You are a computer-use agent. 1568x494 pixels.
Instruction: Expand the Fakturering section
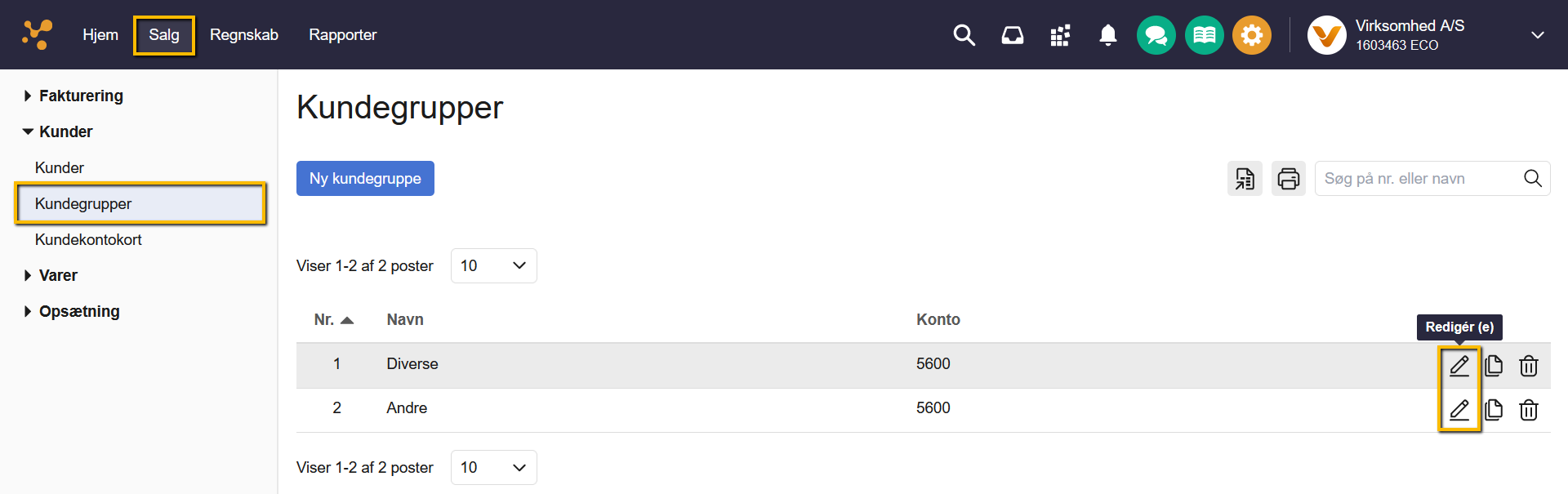pyautogui.click(x=80, y=96)
